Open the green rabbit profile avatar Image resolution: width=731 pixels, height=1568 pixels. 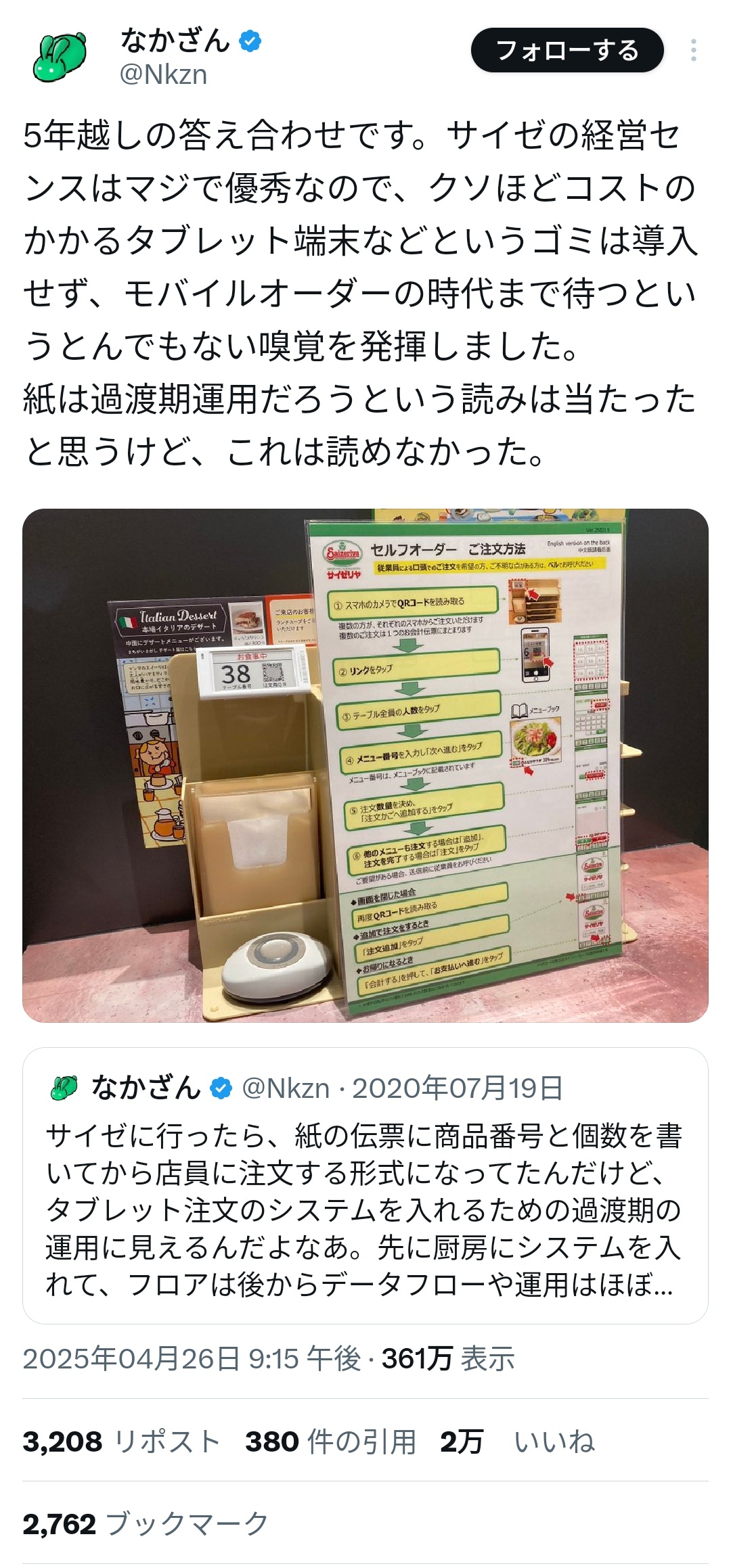[60, 57]
